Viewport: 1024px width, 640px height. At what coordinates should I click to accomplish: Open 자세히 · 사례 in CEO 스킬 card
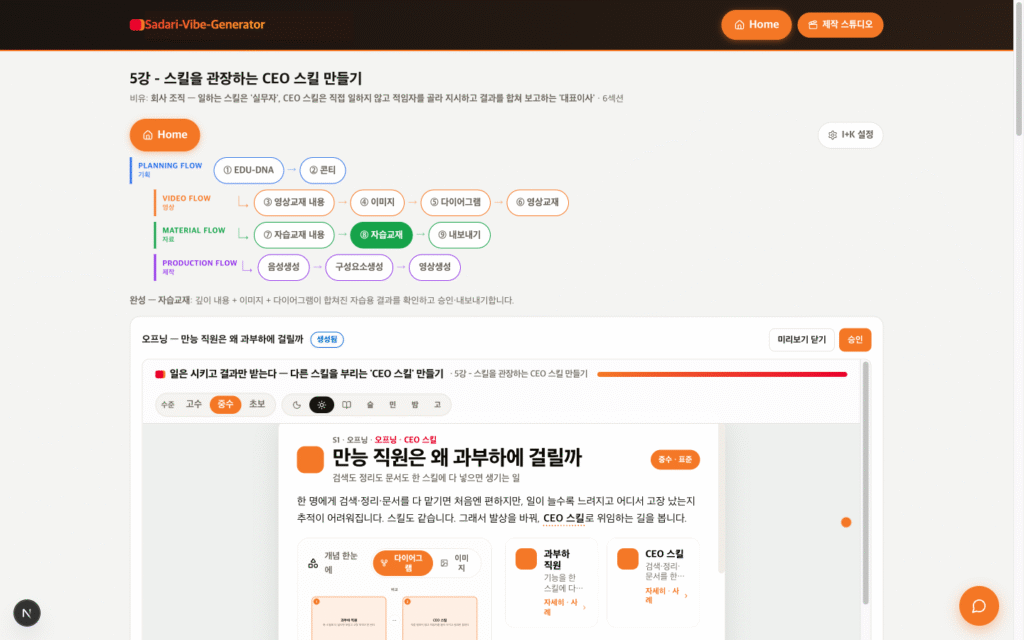point(665,596)
